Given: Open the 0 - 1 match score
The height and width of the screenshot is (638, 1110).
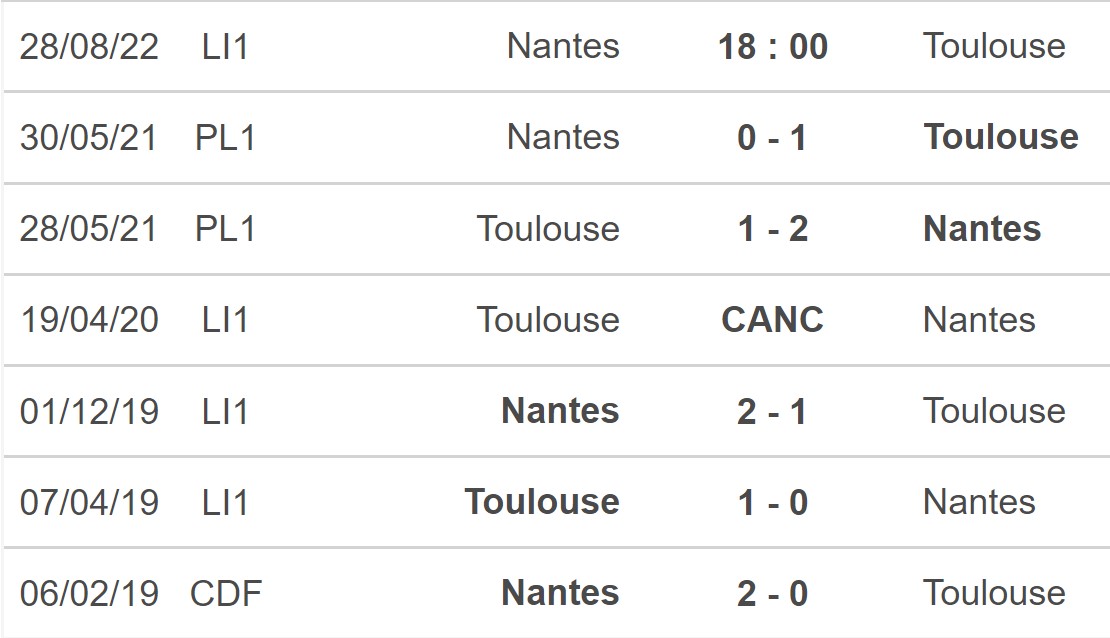Looking at the screenshot, I should tap(772, 138).
